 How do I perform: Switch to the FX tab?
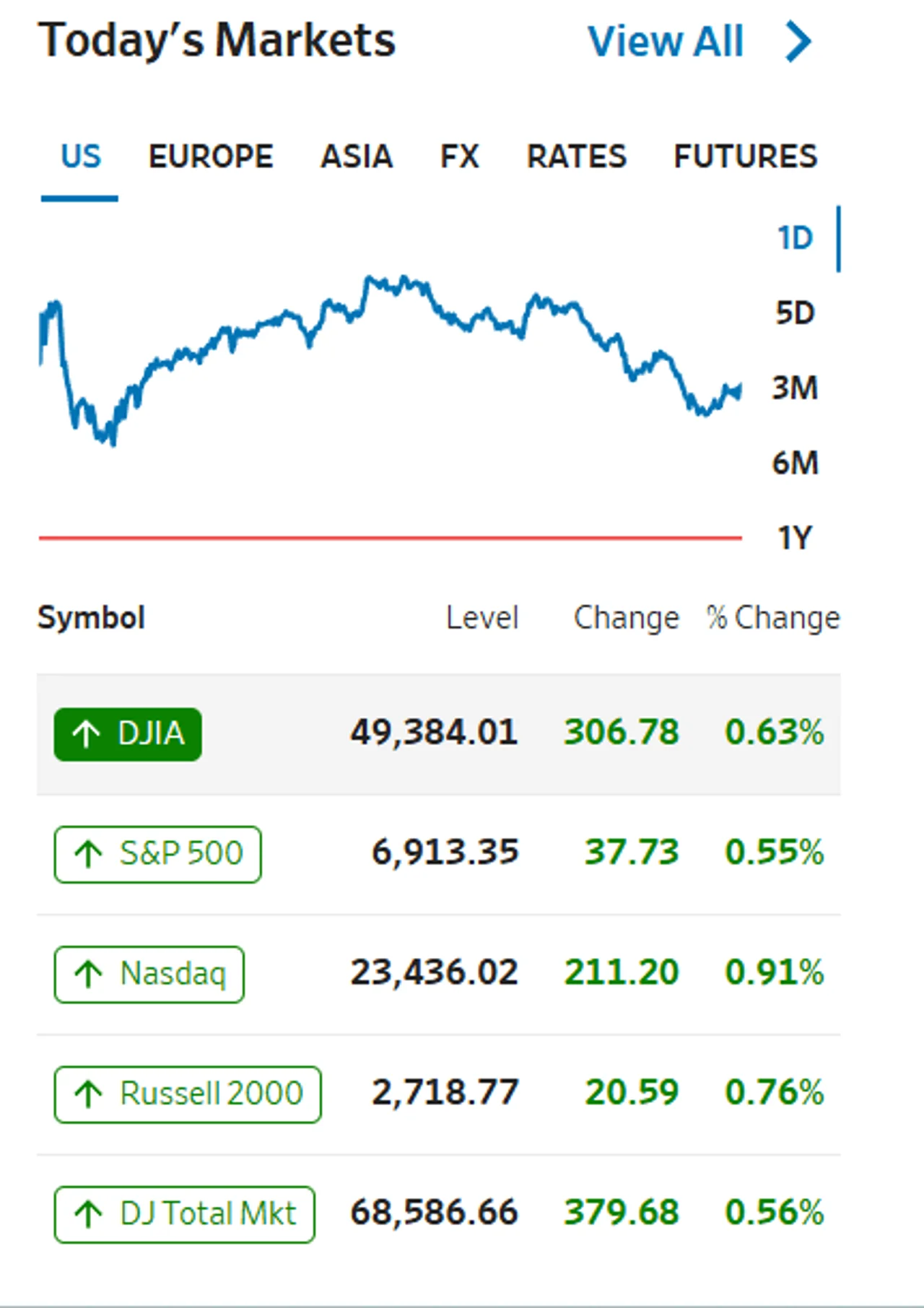pos(460,157)
